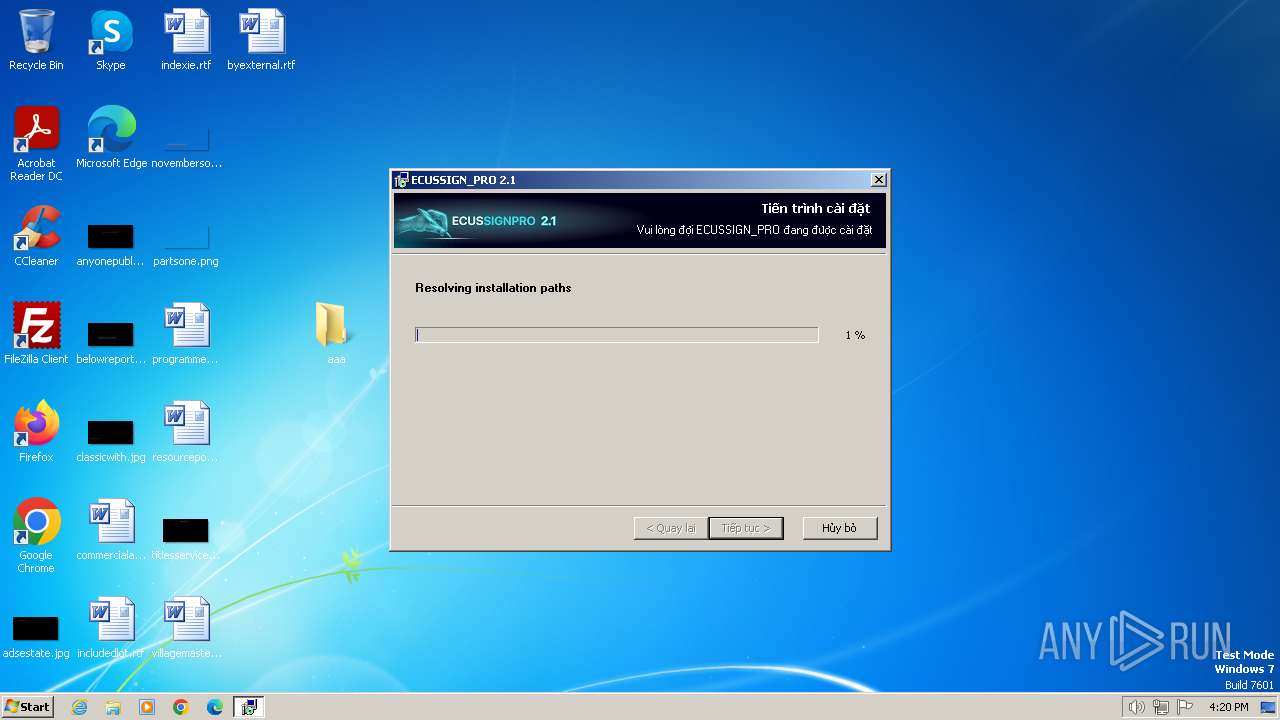
Task: Select the villagemaste... document icon
Action: [186, 628]
